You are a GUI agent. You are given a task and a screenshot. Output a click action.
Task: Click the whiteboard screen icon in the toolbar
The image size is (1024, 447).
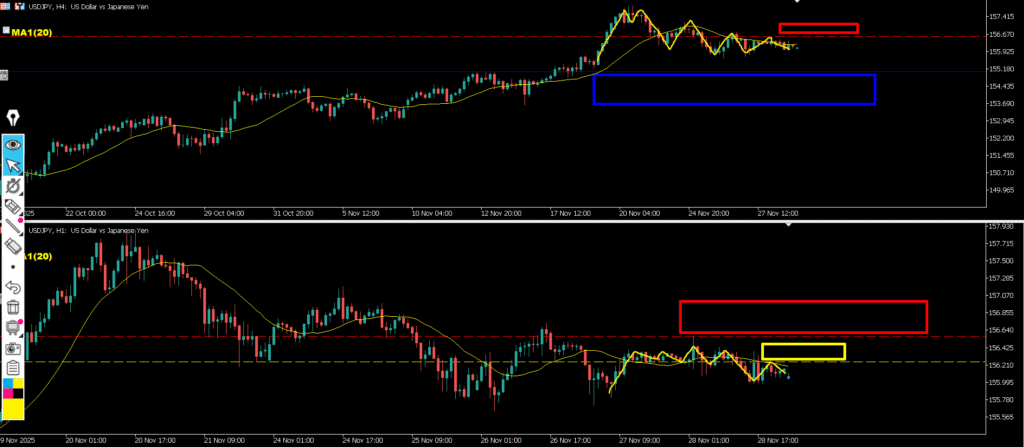pos(13,327)
